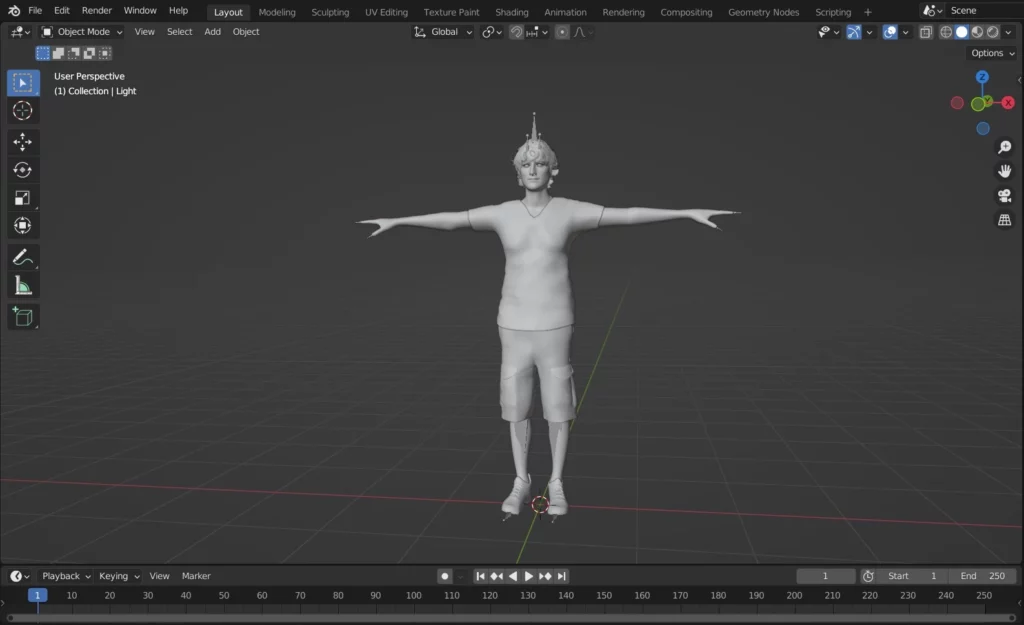Screen dimensions: 1024x625
Task: Switch viewport shading to material preview
Action: click(x=977, y=32)
